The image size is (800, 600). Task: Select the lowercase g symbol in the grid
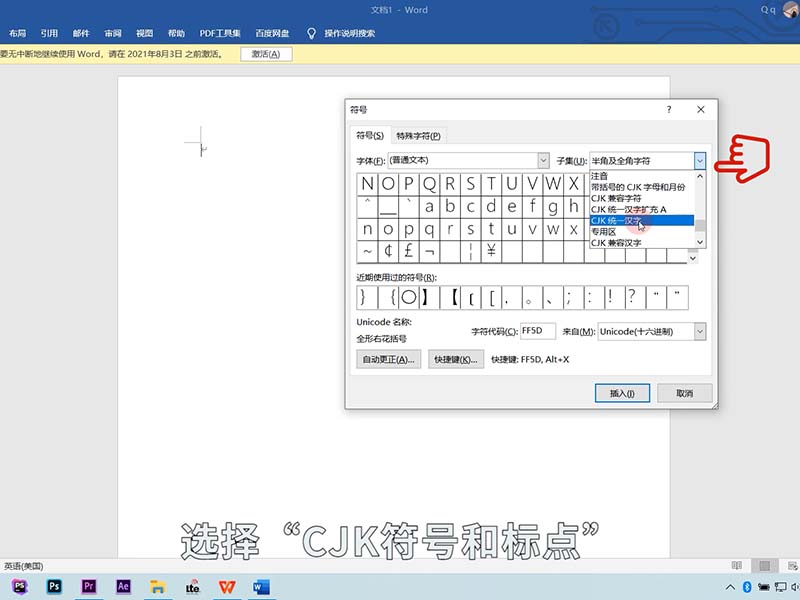point(553,206)
